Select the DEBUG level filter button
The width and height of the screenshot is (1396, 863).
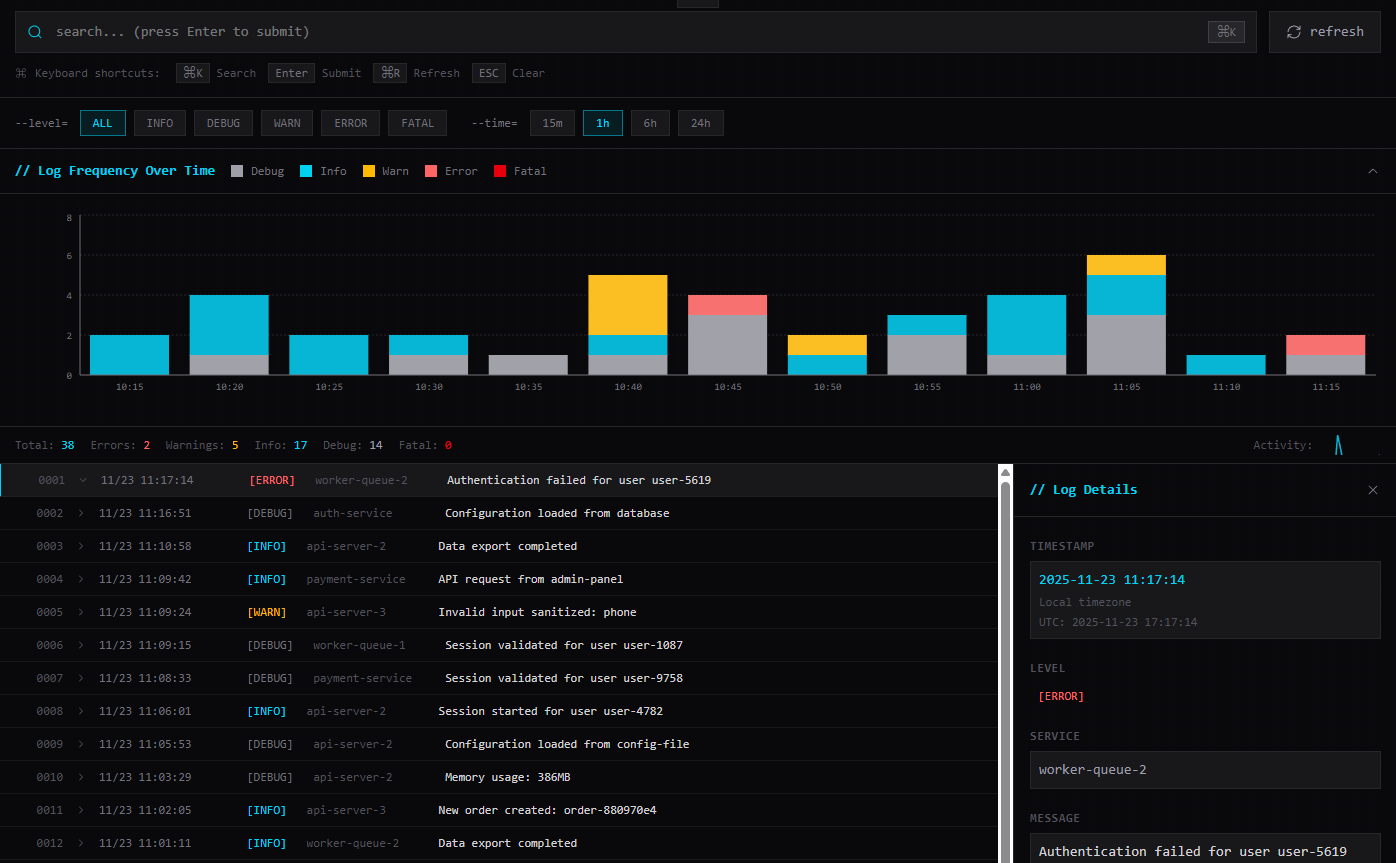tap(223, 122)
